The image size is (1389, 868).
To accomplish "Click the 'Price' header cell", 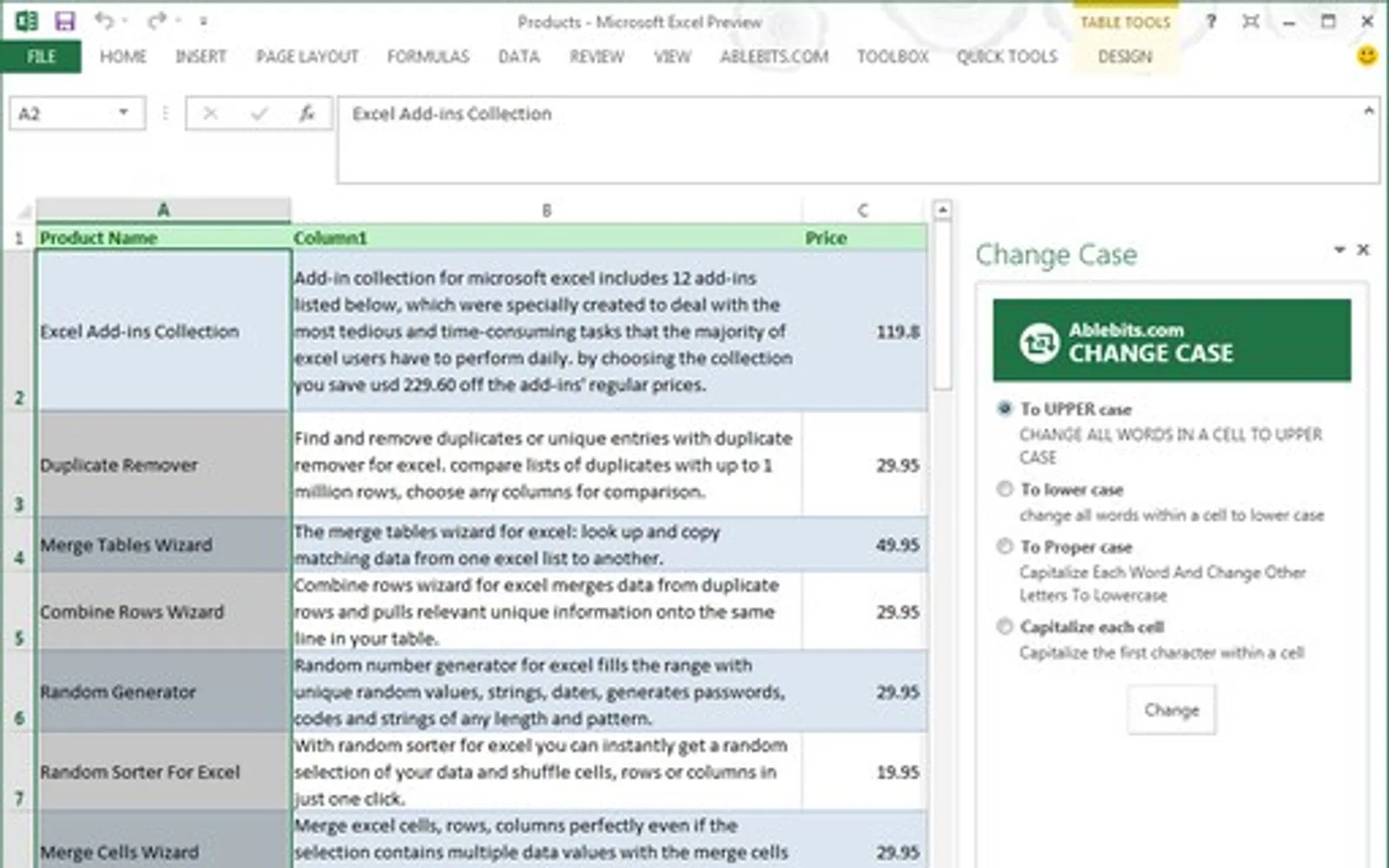I will pyautogui.click(x=865, y=237).
